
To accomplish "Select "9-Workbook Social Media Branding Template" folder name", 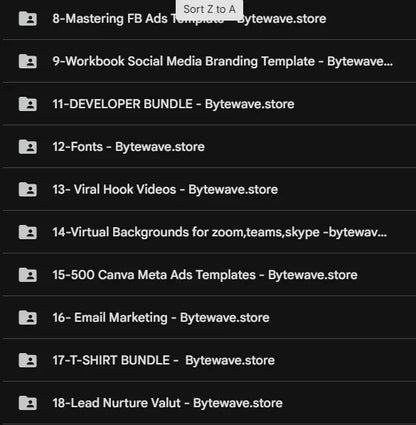I will 222,61.
